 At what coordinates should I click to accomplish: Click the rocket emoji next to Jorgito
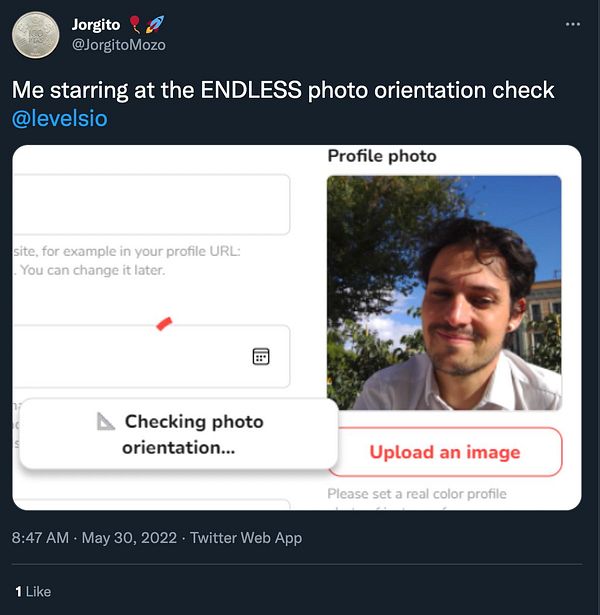[155, 24]
